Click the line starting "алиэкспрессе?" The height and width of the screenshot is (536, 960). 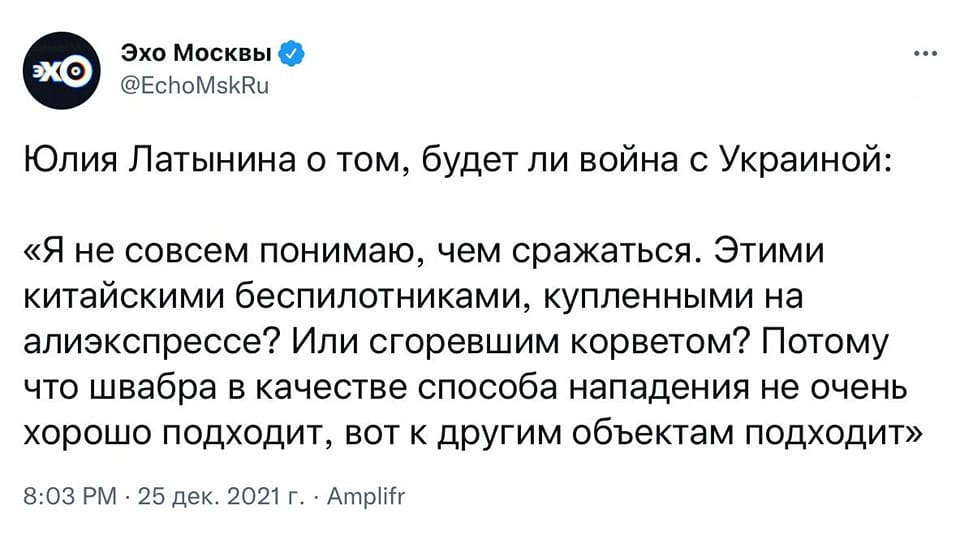[x=456, y=342]
